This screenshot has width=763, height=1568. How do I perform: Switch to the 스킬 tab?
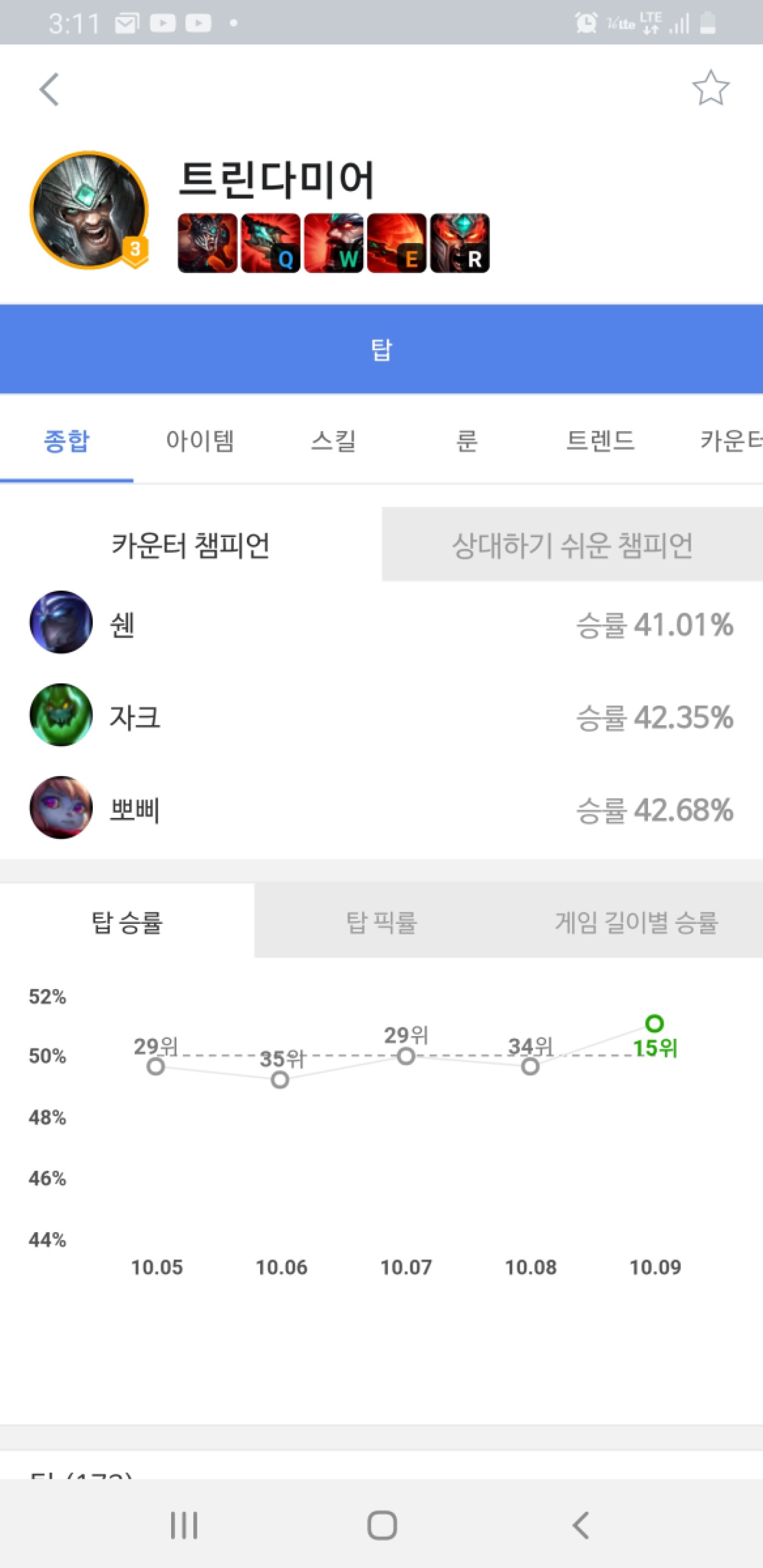pos(334,441)
